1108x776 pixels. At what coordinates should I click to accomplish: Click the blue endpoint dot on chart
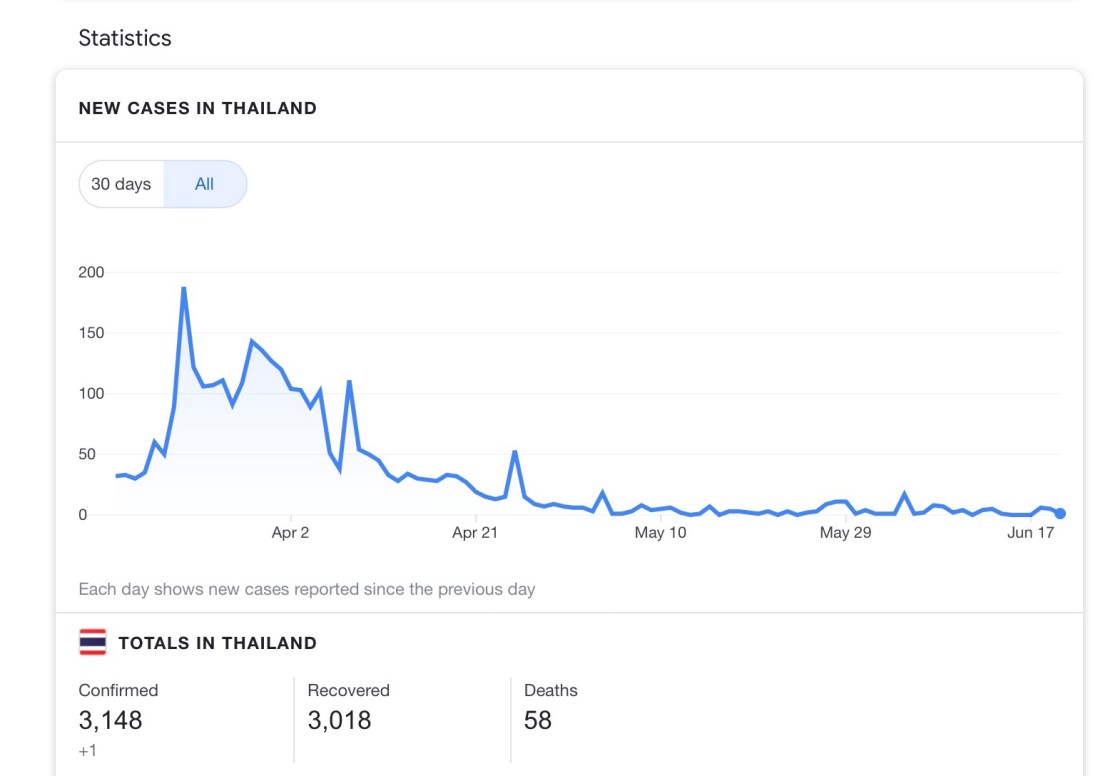pos(1060,513)
